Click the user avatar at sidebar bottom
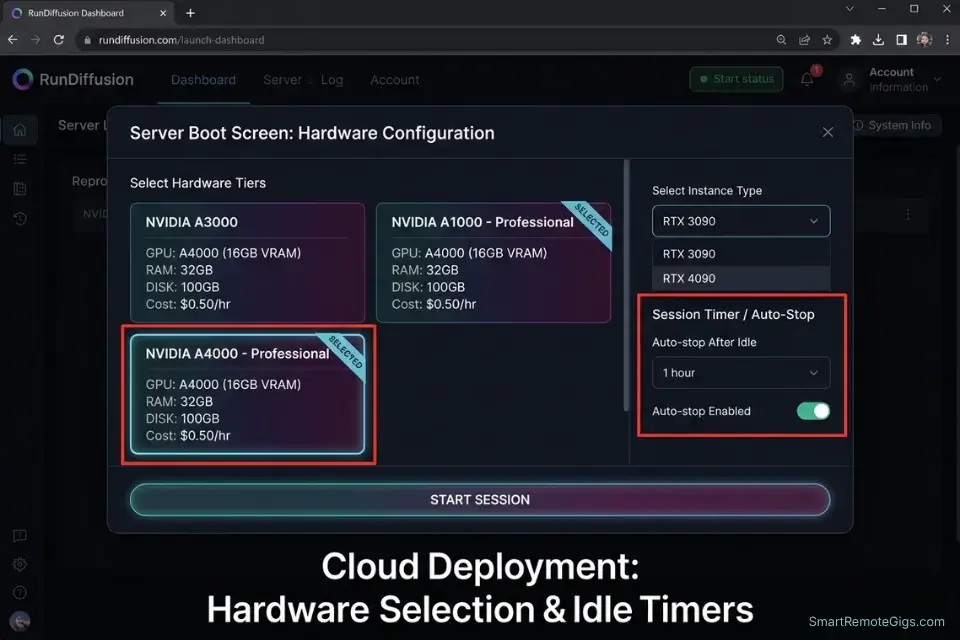This screenshot has height=640, width=960. [20, 621]
